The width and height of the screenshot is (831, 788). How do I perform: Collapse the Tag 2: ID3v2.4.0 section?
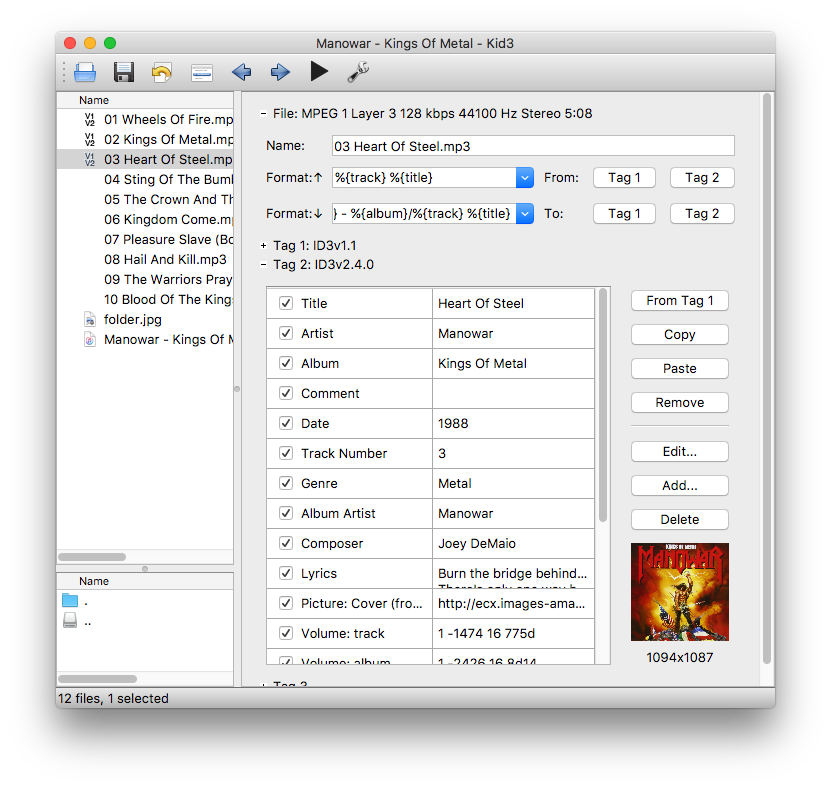pyautogui.click(x=263, y=265)
